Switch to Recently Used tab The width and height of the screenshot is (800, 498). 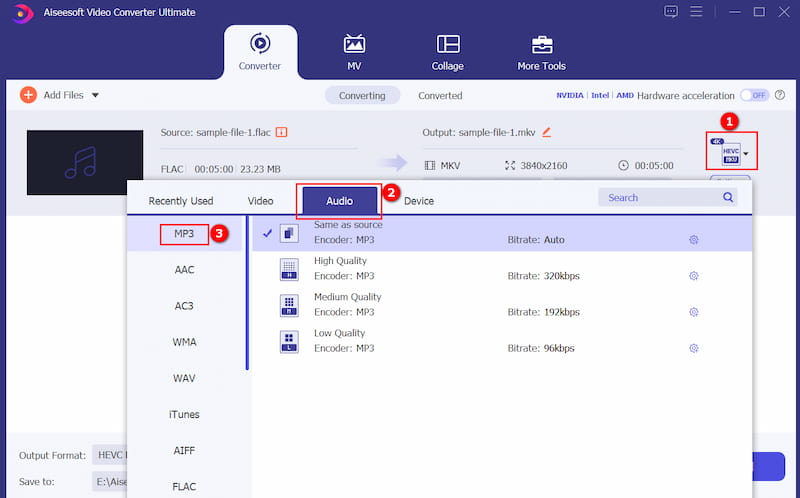(x=181, y=201)
